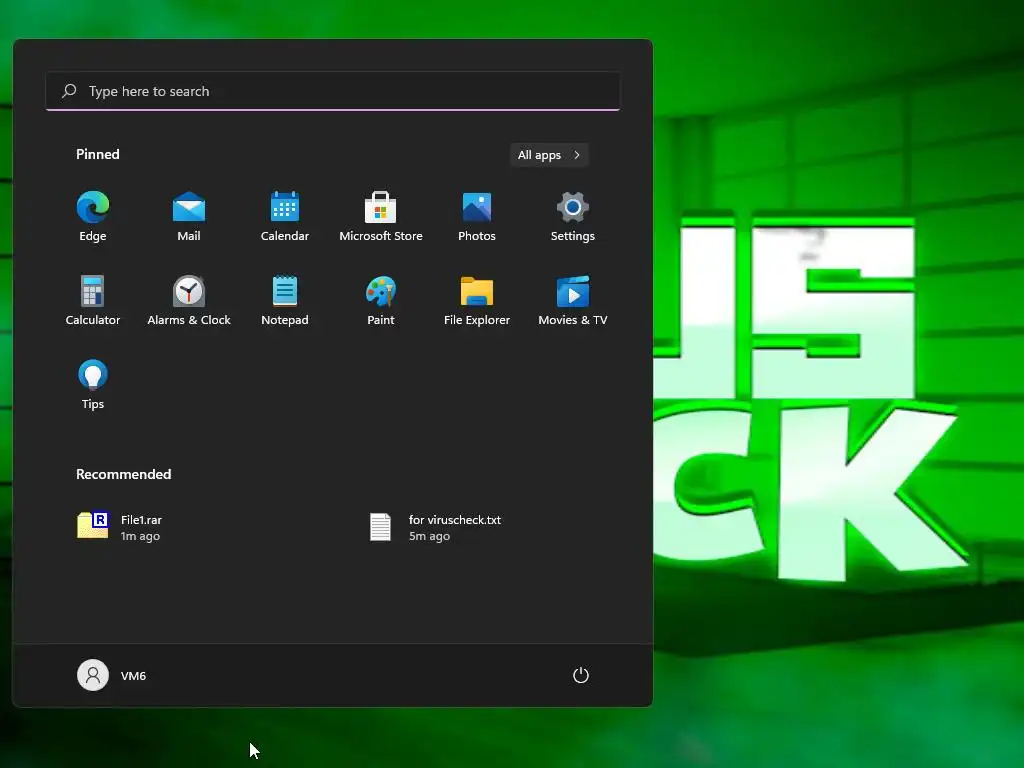Click the Pinned section heading
Image resolution: width=1024 pixels, height=768 pixels.
pos(98,154)
